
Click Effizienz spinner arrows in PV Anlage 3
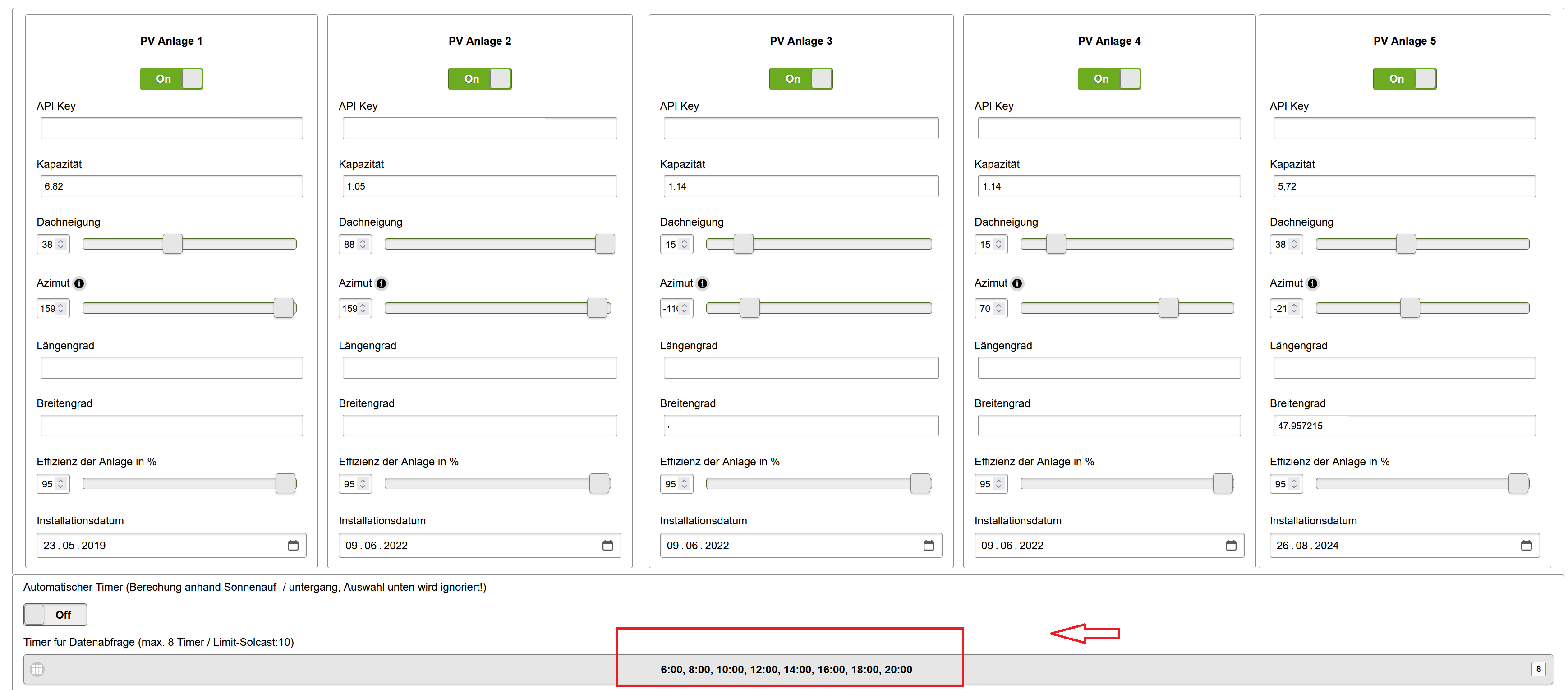684,484
